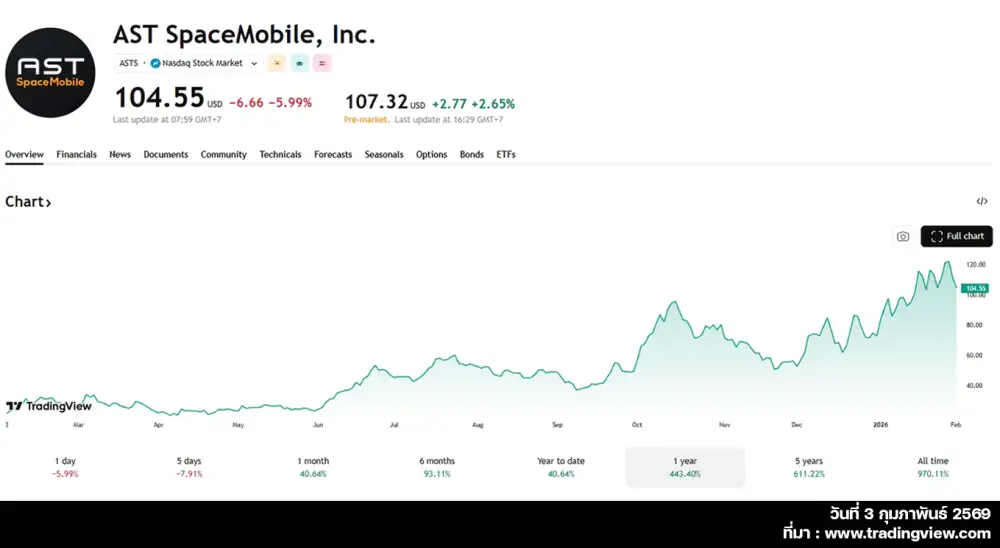This screenshot has width=1000, height=548.
Task: Switch to the Financials tab
Action: tap(76, 155)
